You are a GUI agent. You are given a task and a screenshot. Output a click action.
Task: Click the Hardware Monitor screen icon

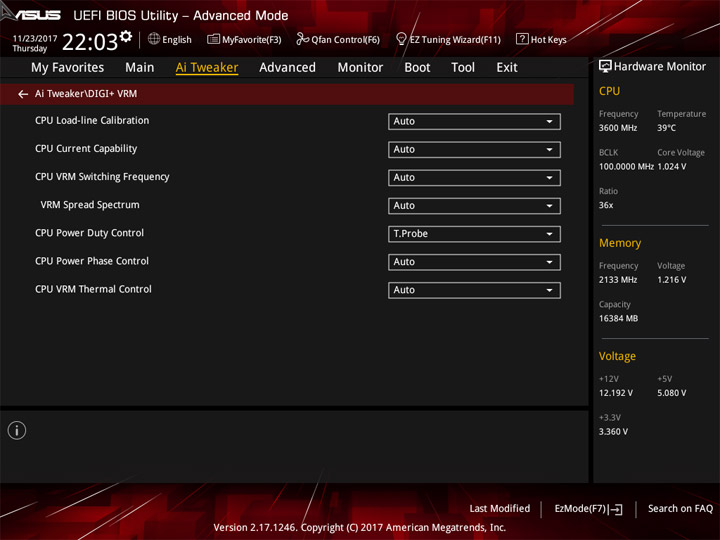pyautogui.click(x=605, y=67)
